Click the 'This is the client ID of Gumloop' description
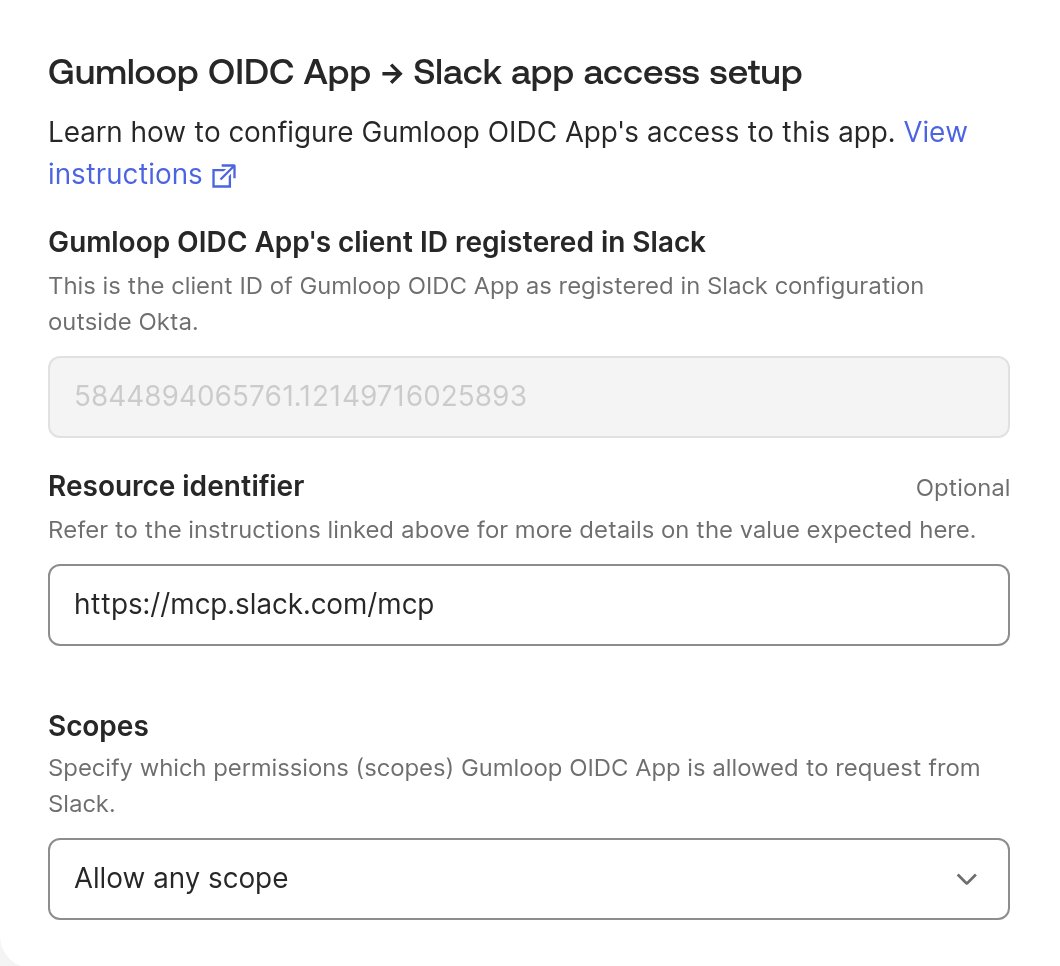 coord(486,304)
